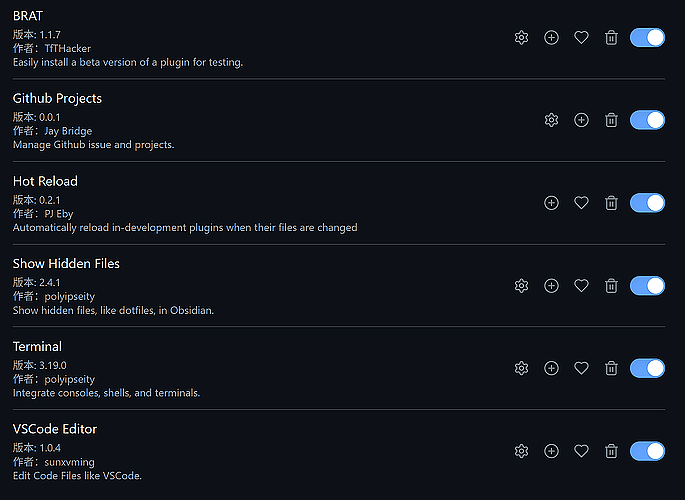Open BRAT plugin settings gear

[x=521, y=38]
